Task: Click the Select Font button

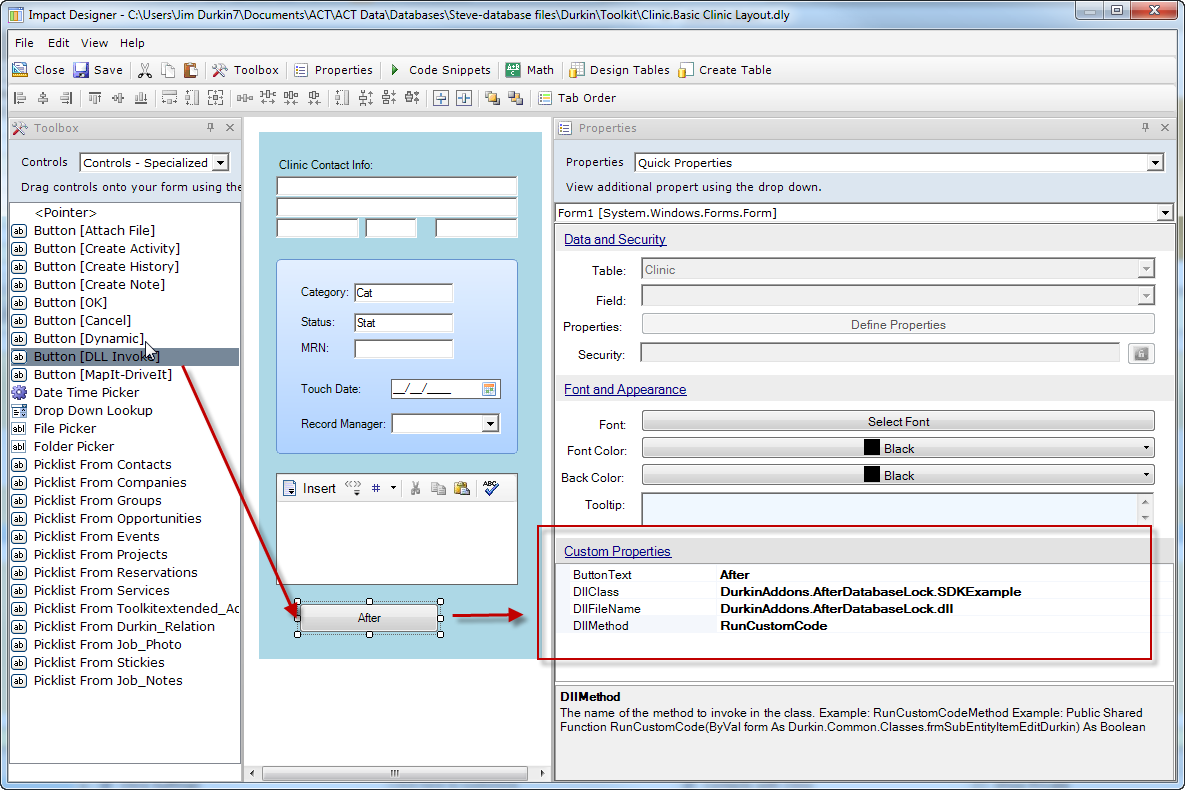Action: coord(898,421)
